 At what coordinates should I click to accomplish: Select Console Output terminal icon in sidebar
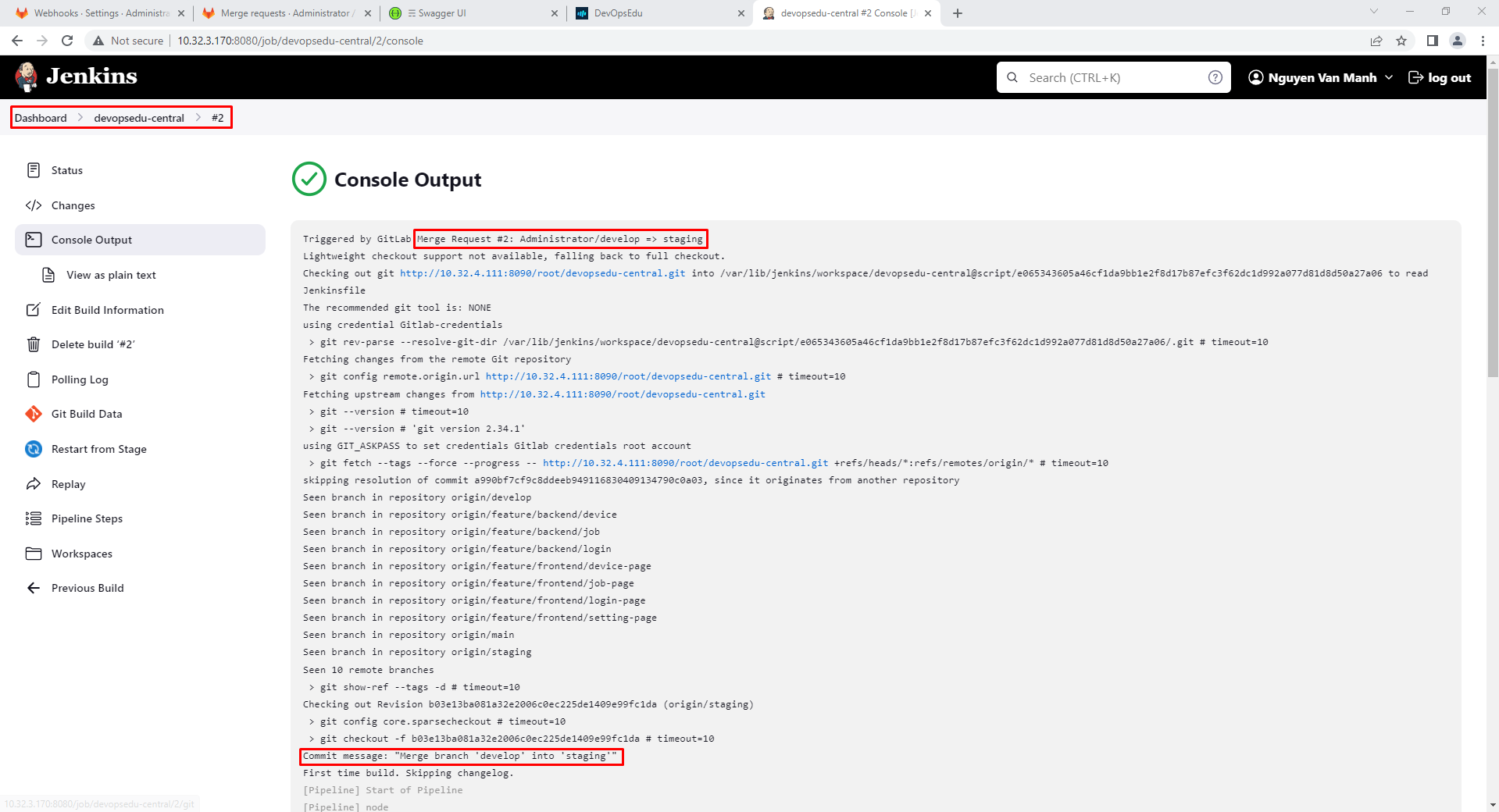tap(34, 240)
